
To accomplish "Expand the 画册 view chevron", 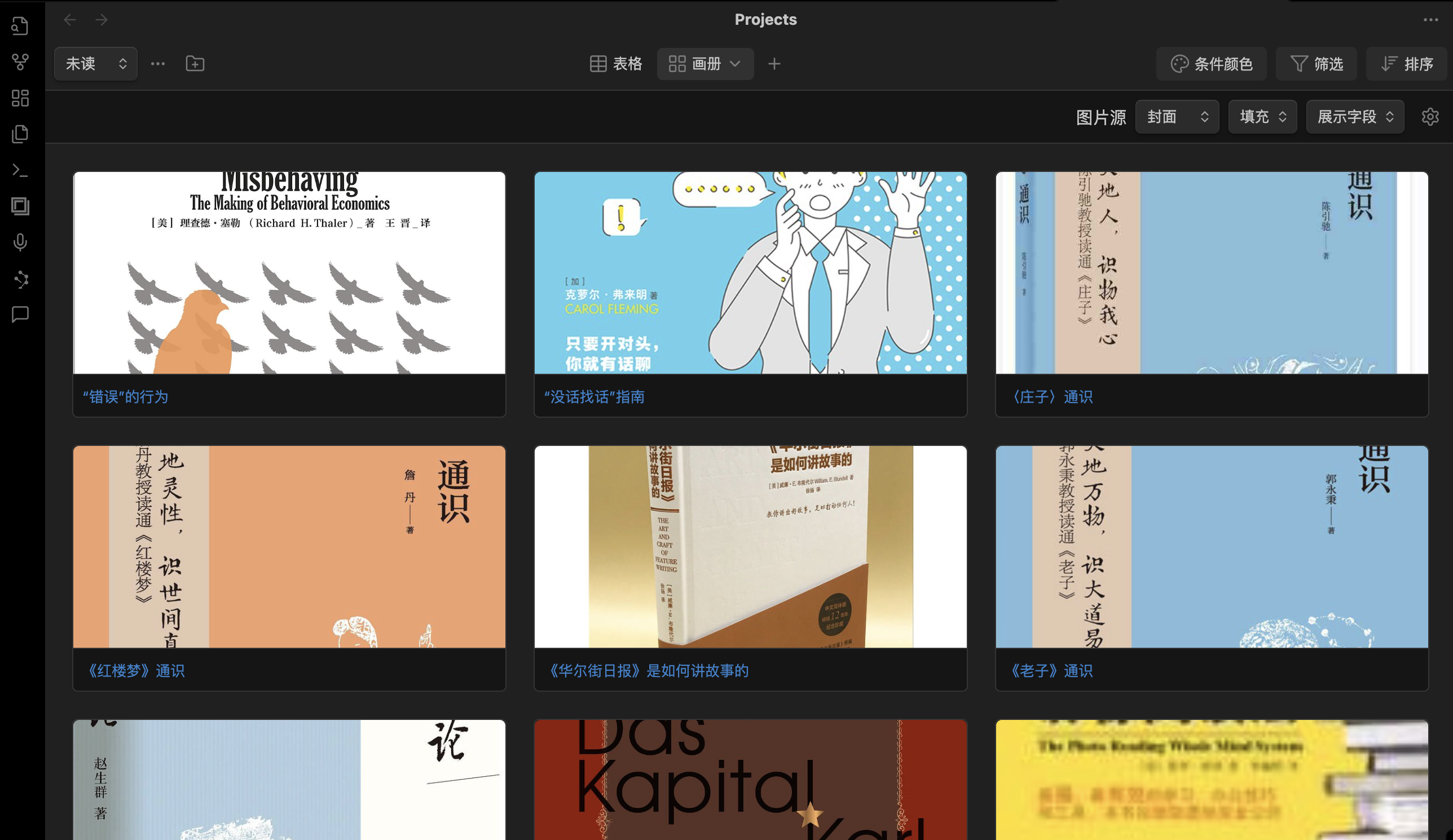I will pyautogui.click(x=735, y=64).
